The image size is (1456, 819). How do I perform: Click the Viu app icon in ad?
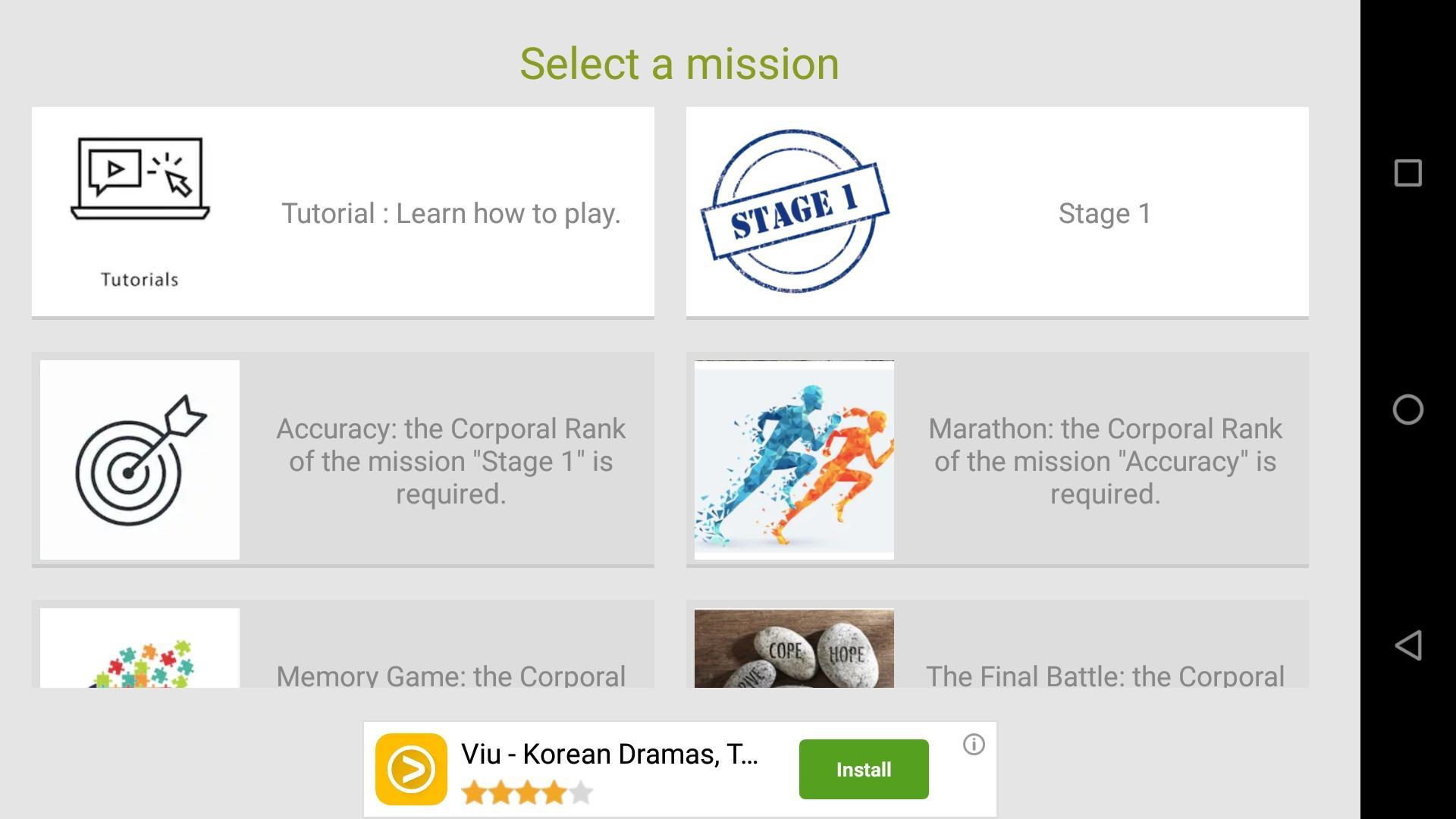click(411, 769)
